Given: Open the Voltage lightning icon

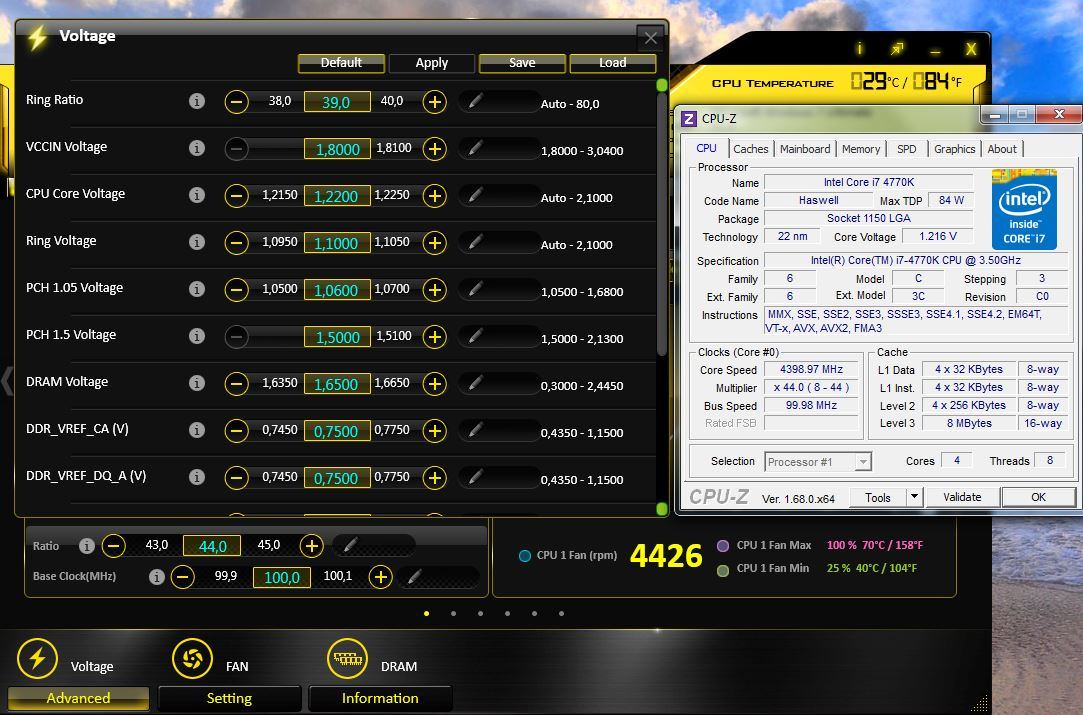Looking at the screenshot, I should coord(37,658).
